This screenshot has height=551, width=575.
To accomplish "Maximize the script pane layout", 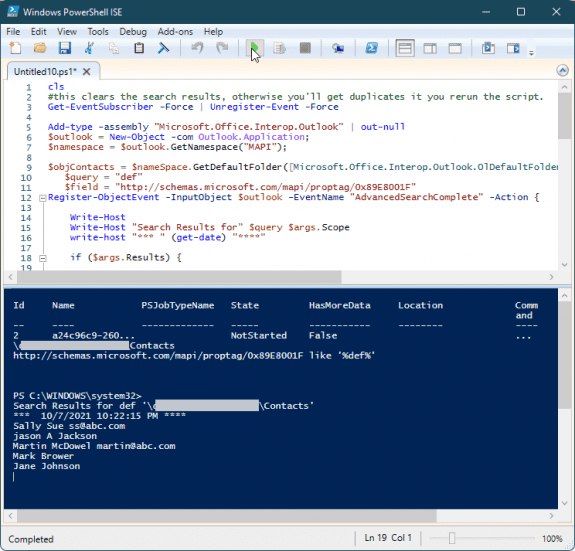I will click(x=455, y=48).
